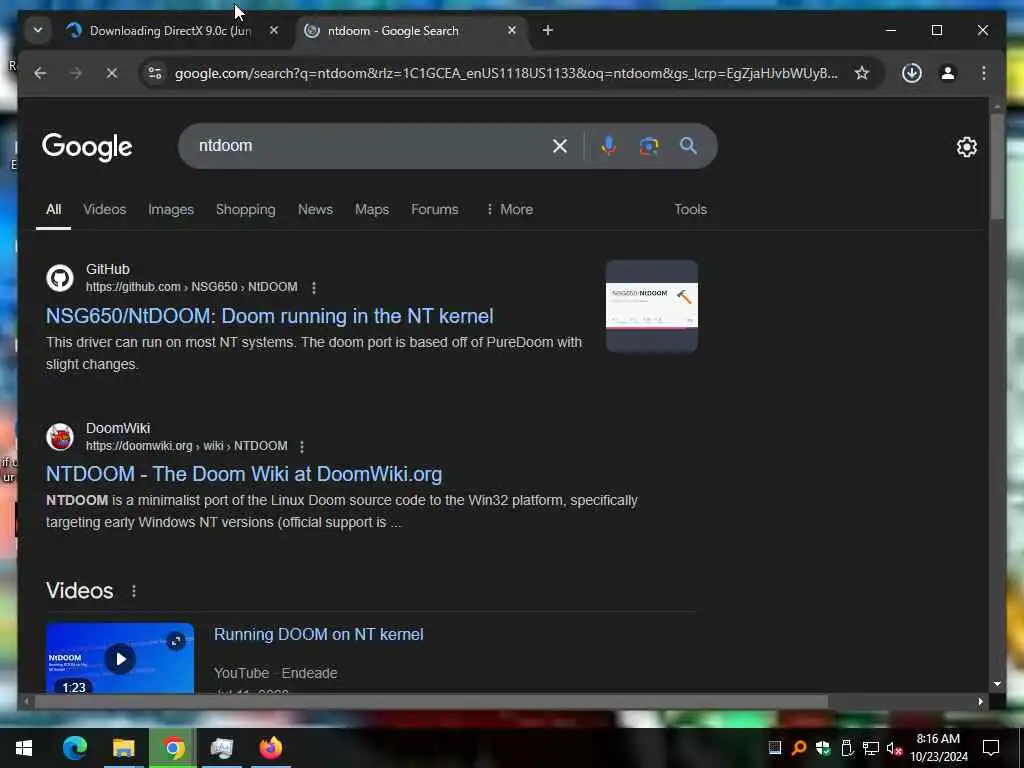This screenshot has width=1024, height=768.
Task: Select the All results tab
Action: point(54,210)
